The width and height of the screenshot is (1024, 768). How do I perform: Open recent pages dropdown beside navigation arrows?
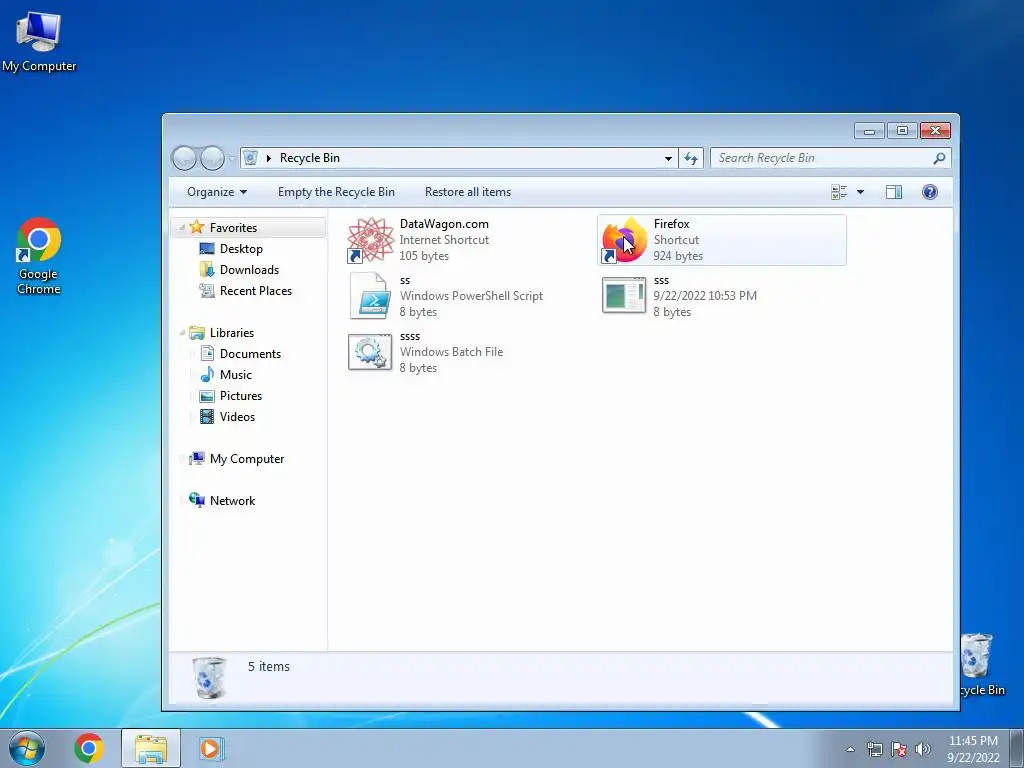[x=232, y=159]
